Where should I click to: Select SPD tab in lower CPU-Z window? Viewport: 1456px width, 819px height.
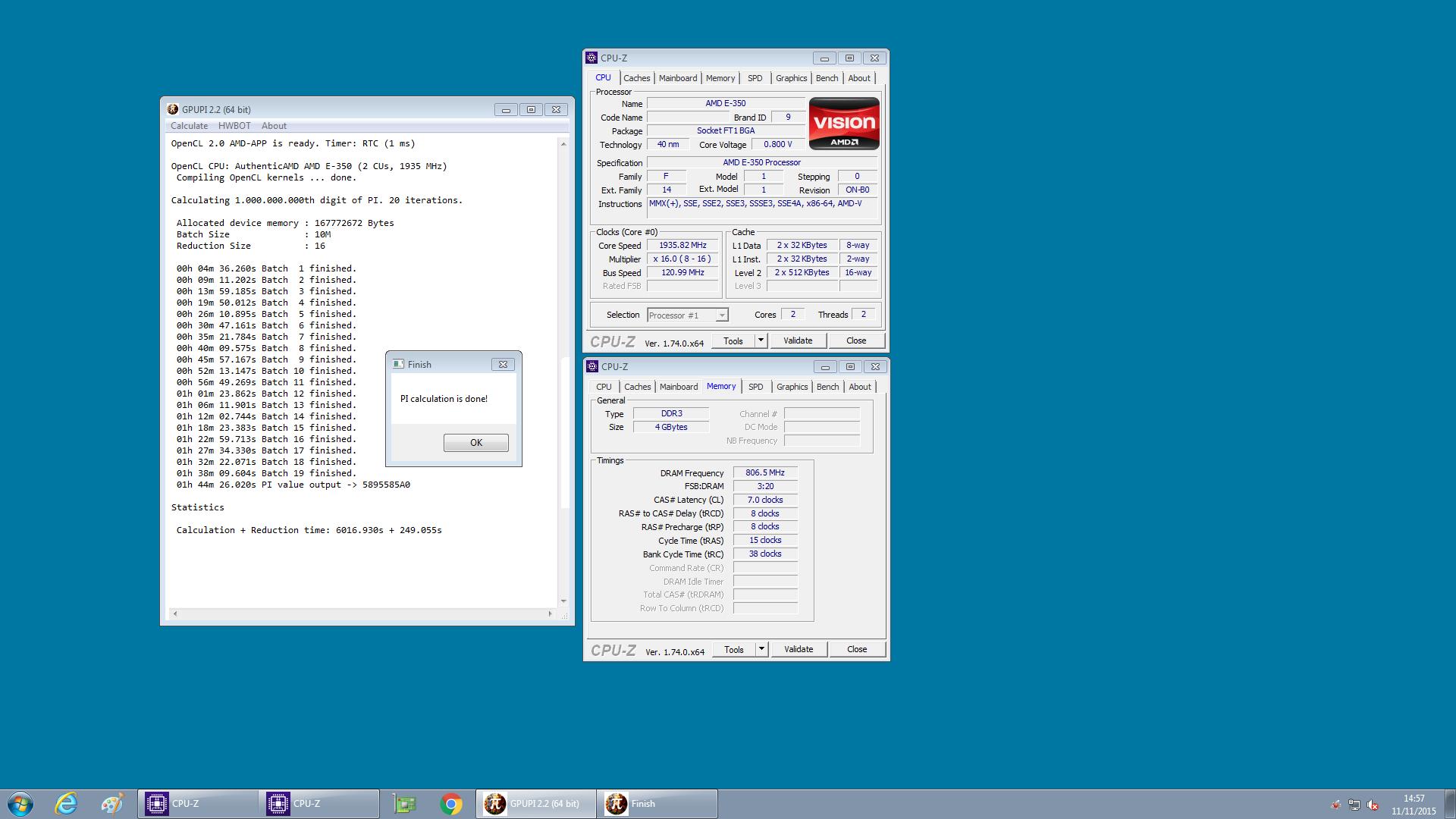[756, 387]
